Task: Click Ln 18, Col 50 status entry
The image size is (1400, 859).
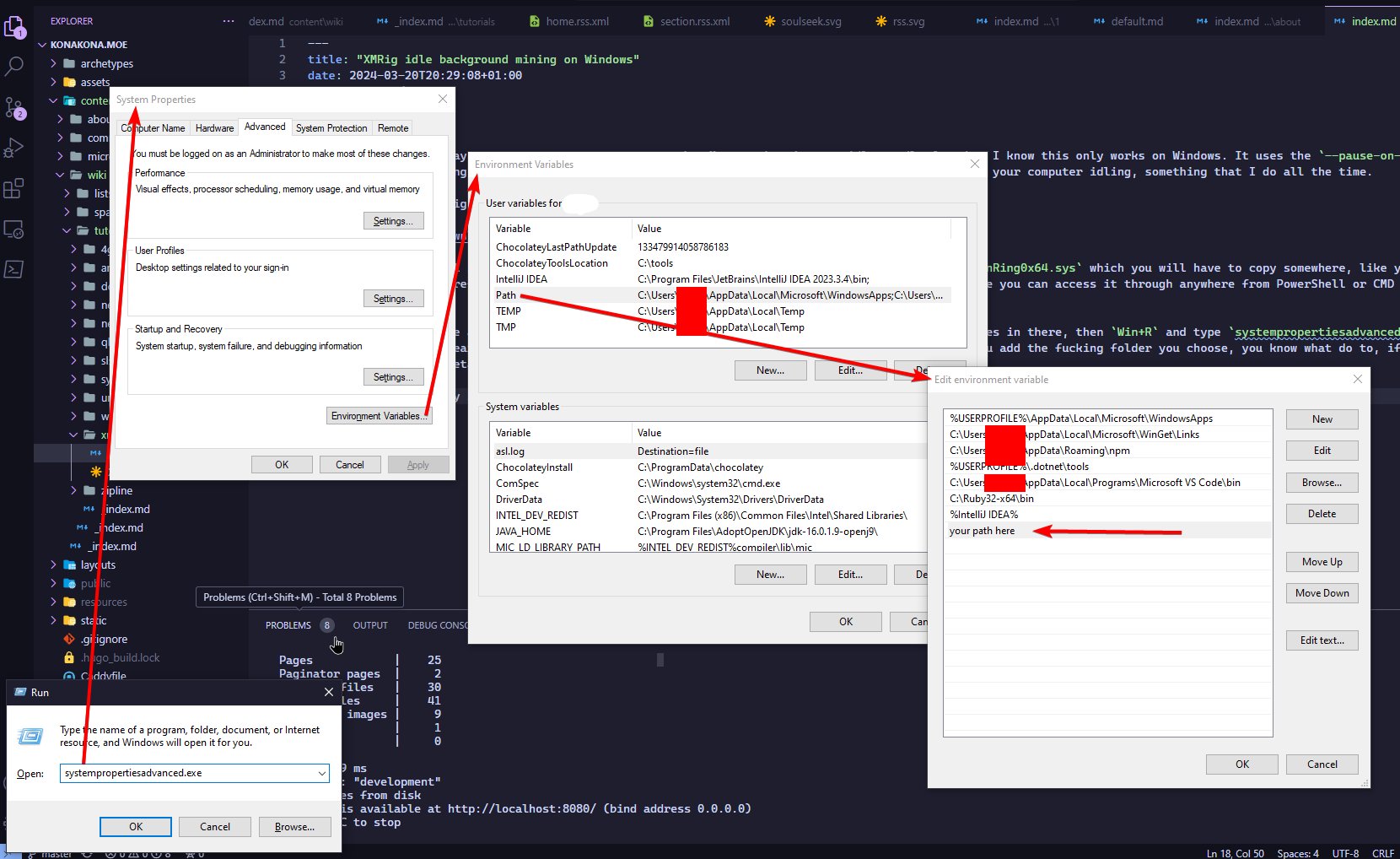Action: (x=1235, y=853)
